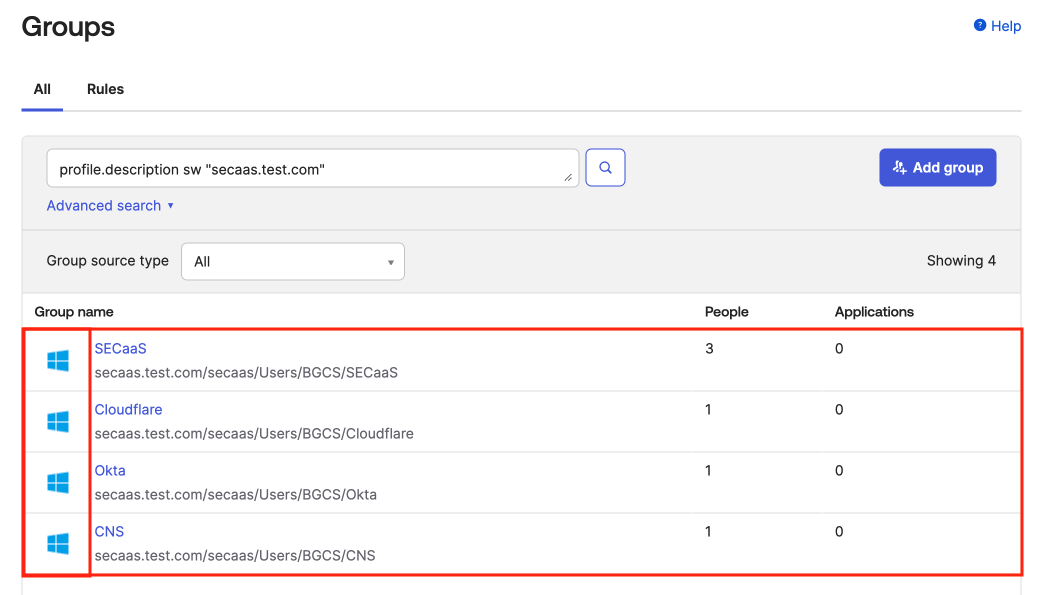The height and width of the screenshot is (595, 1042).
Task: Open the Okta group link
Action: coord(110,471)
